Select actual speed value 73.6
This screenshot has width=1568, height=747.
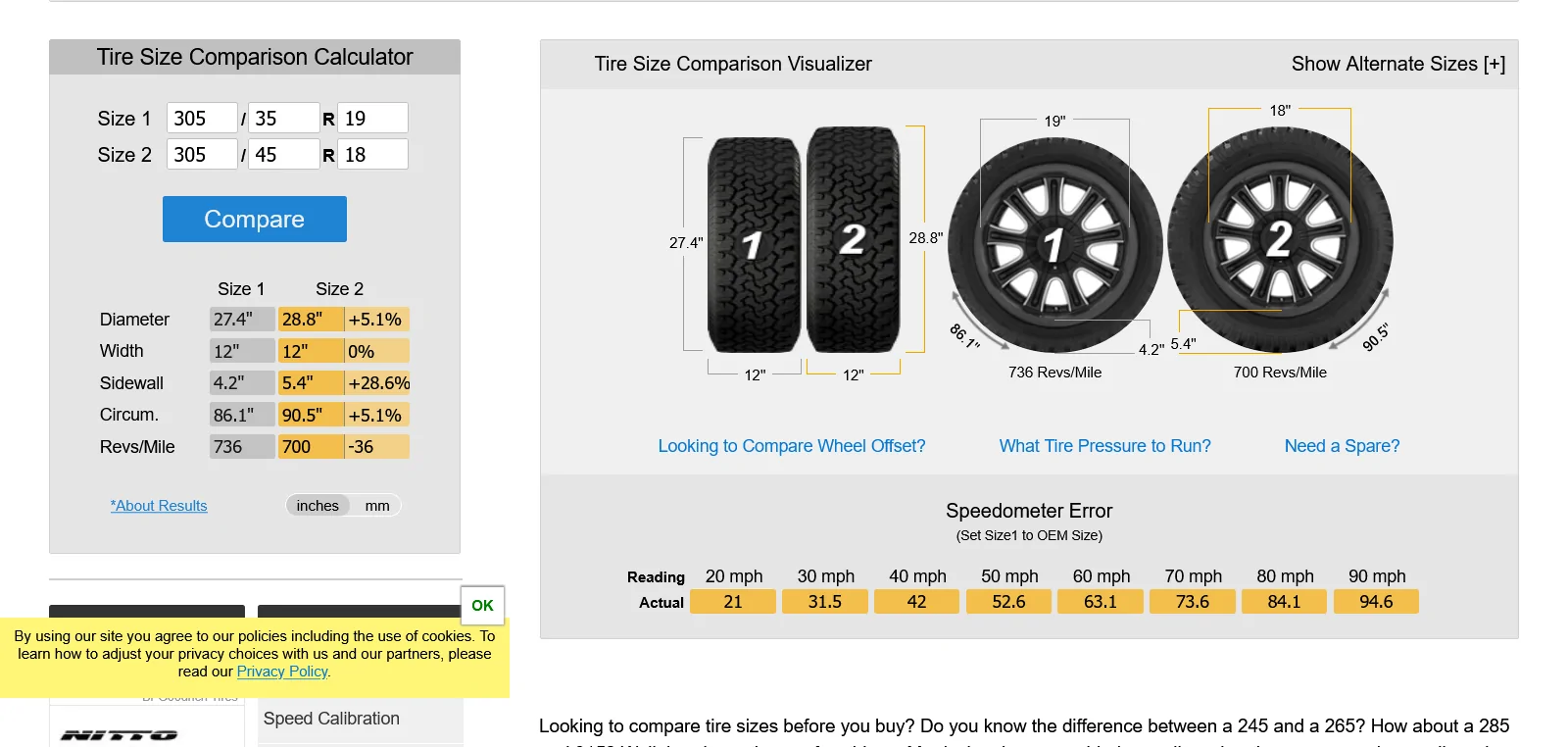click(1193, 602)
